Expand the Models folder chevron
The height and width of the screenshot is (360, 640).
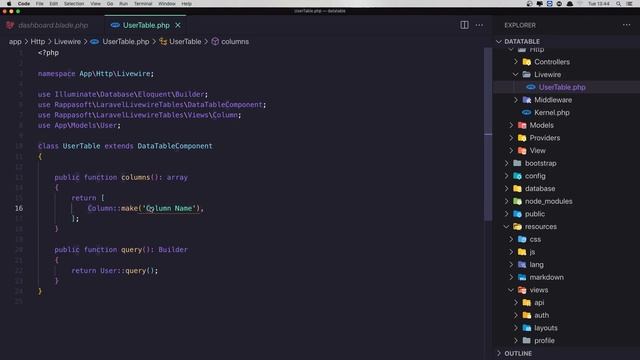coord(511,125)
